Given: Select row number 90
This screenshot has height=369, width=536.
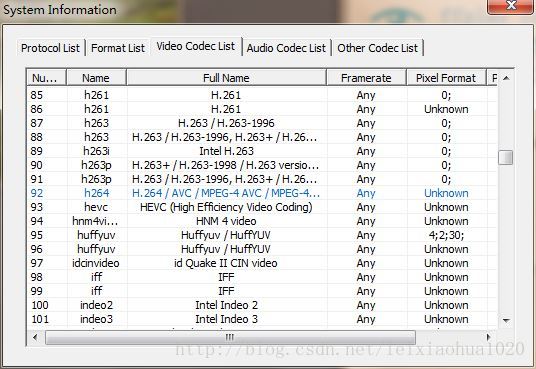Looking at the screenshot, I should (37, 165).
